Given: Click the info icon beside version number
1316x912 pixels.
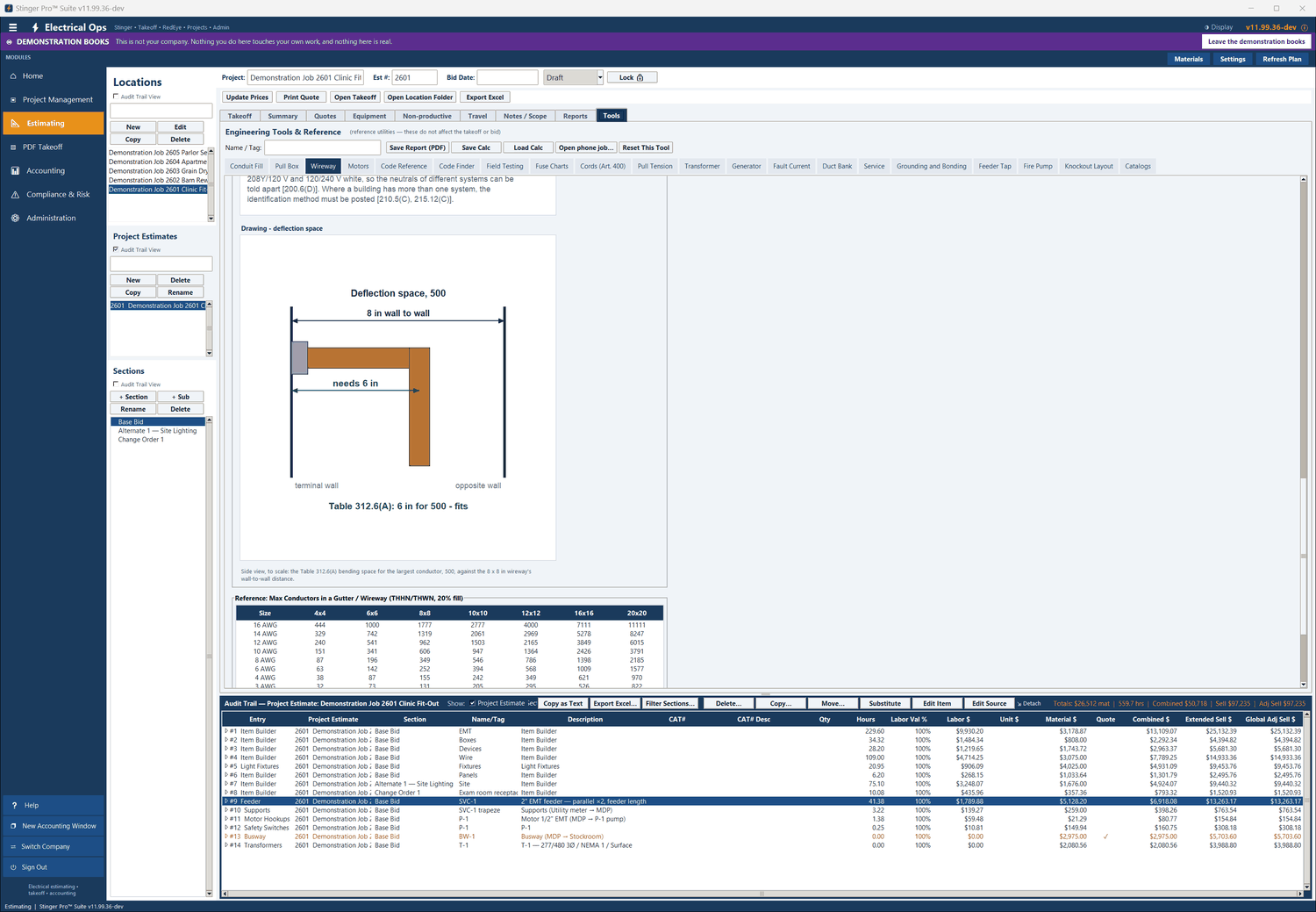Looking at the screenshot, I should click(x=1305, y=27).
